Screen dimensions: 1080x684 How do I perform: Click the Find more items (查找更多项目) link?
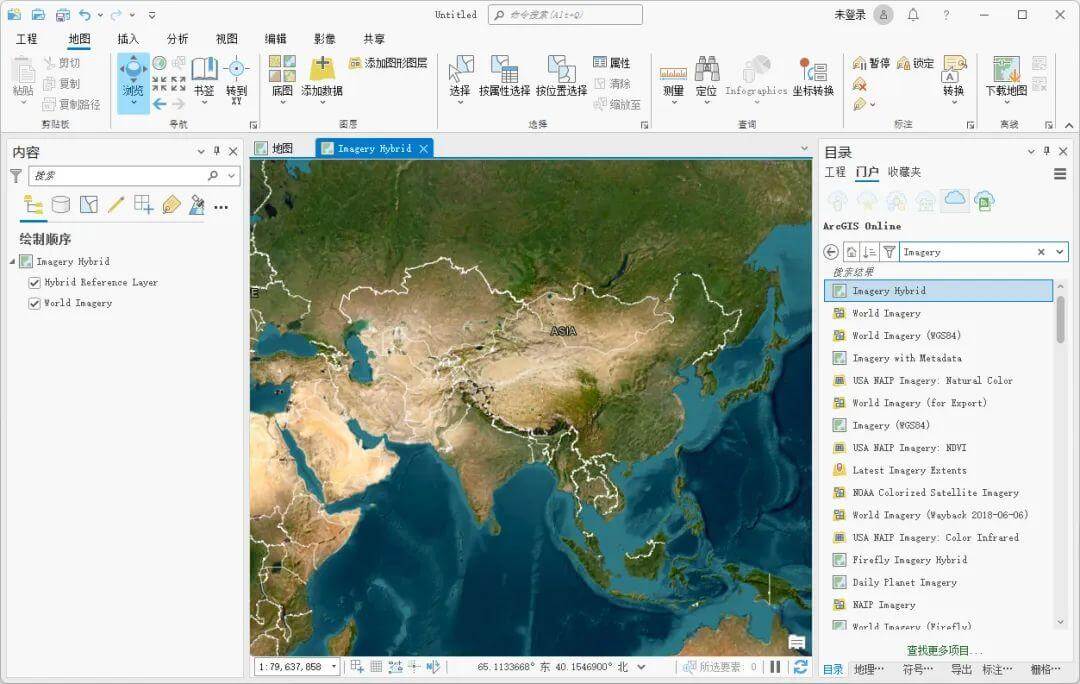[943, 650]
